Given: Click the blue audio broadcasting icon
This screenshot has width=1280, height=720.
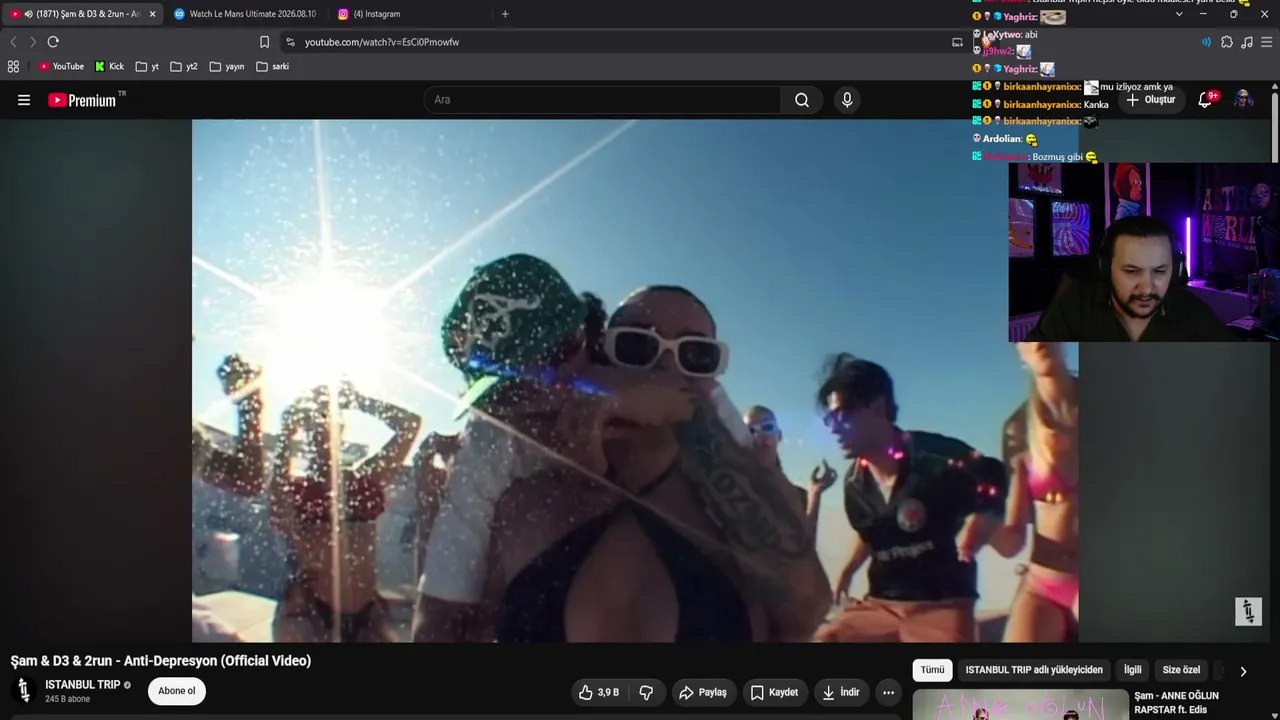Looking at the screenshot, I should coord(1206,42).
